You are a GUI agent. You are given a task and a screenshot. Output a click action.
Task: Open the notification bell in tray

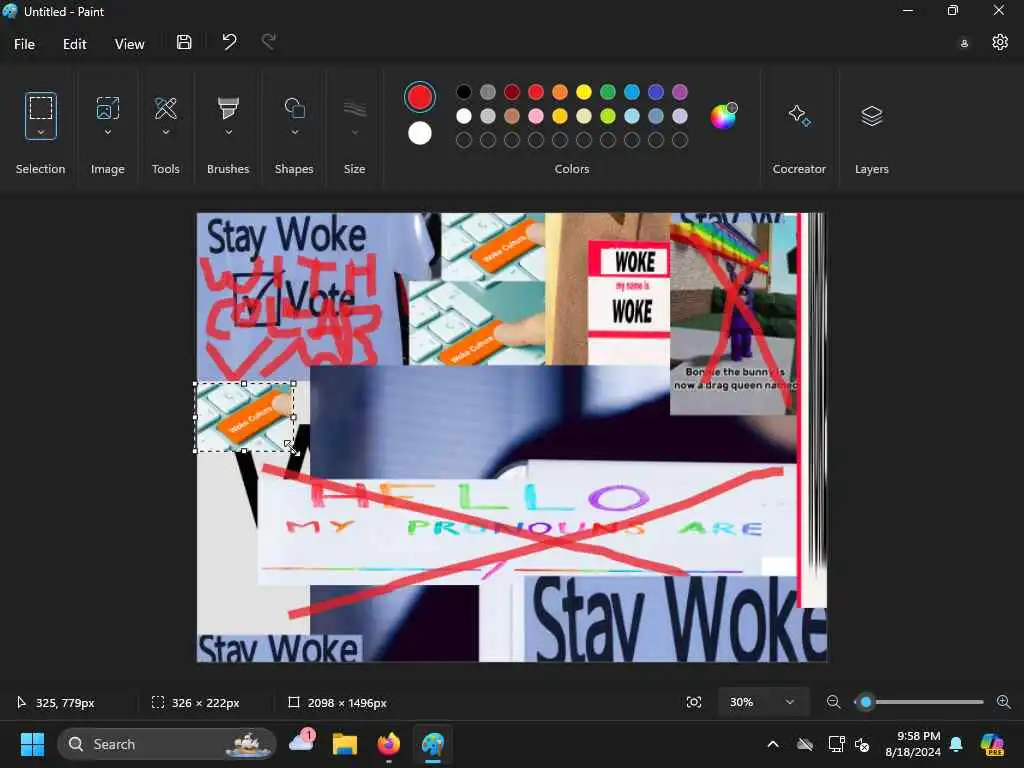(x=956, y=744)
